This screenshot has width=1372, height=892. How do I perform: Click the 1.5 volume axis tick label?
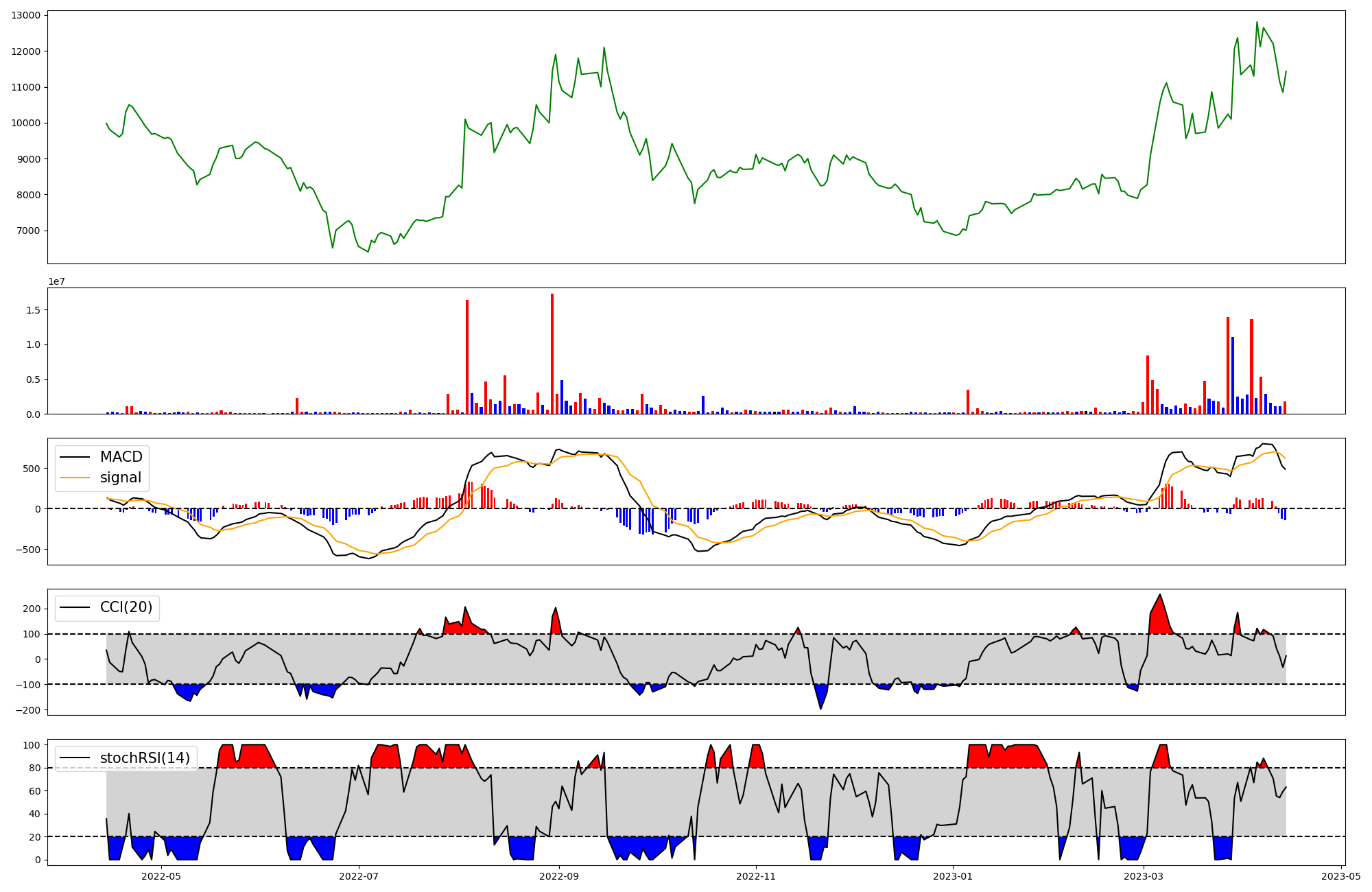tap(34, 310)
